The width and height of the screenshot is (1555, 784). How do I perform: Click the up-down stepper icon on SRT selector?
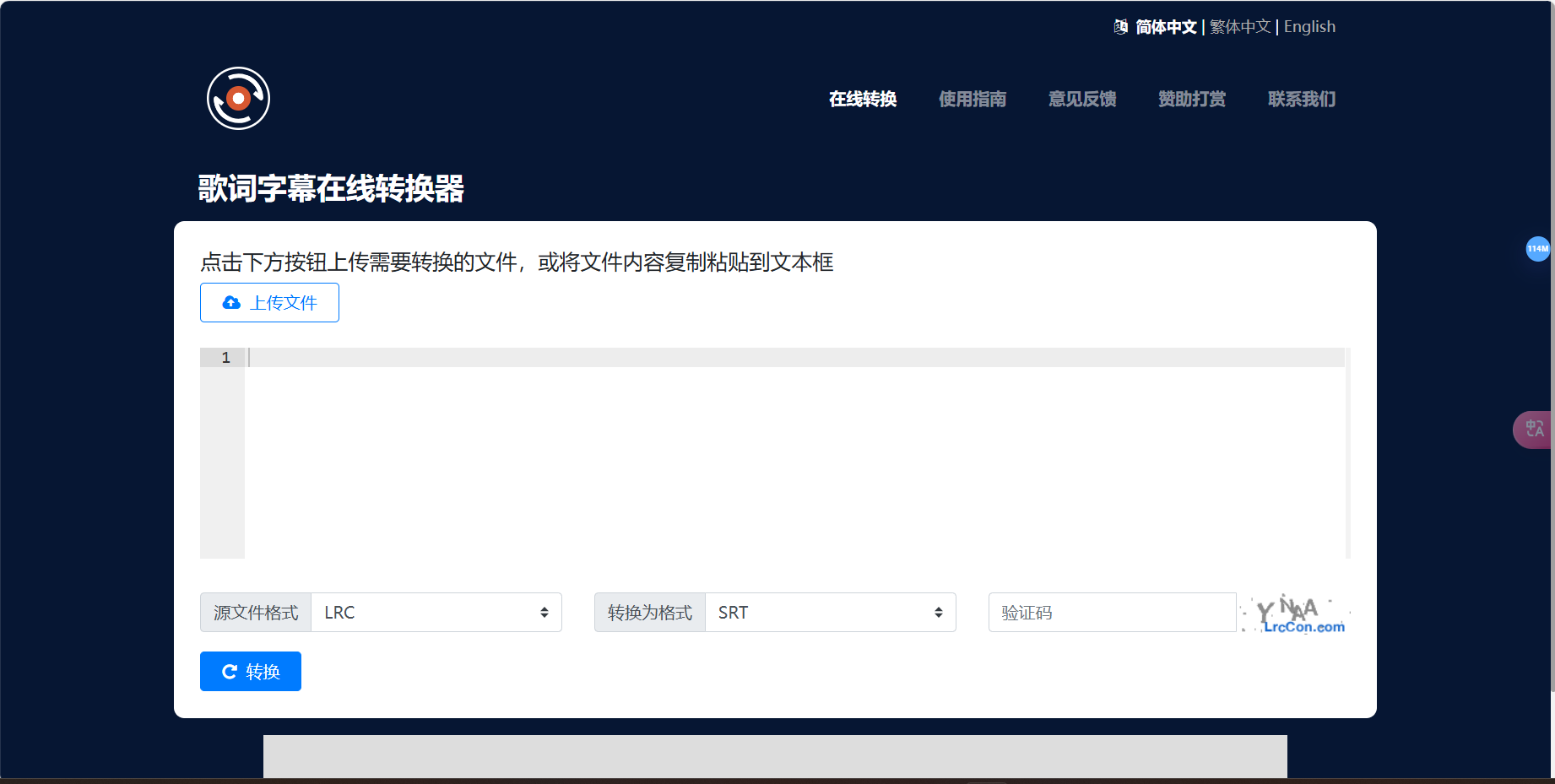(938, 612)
